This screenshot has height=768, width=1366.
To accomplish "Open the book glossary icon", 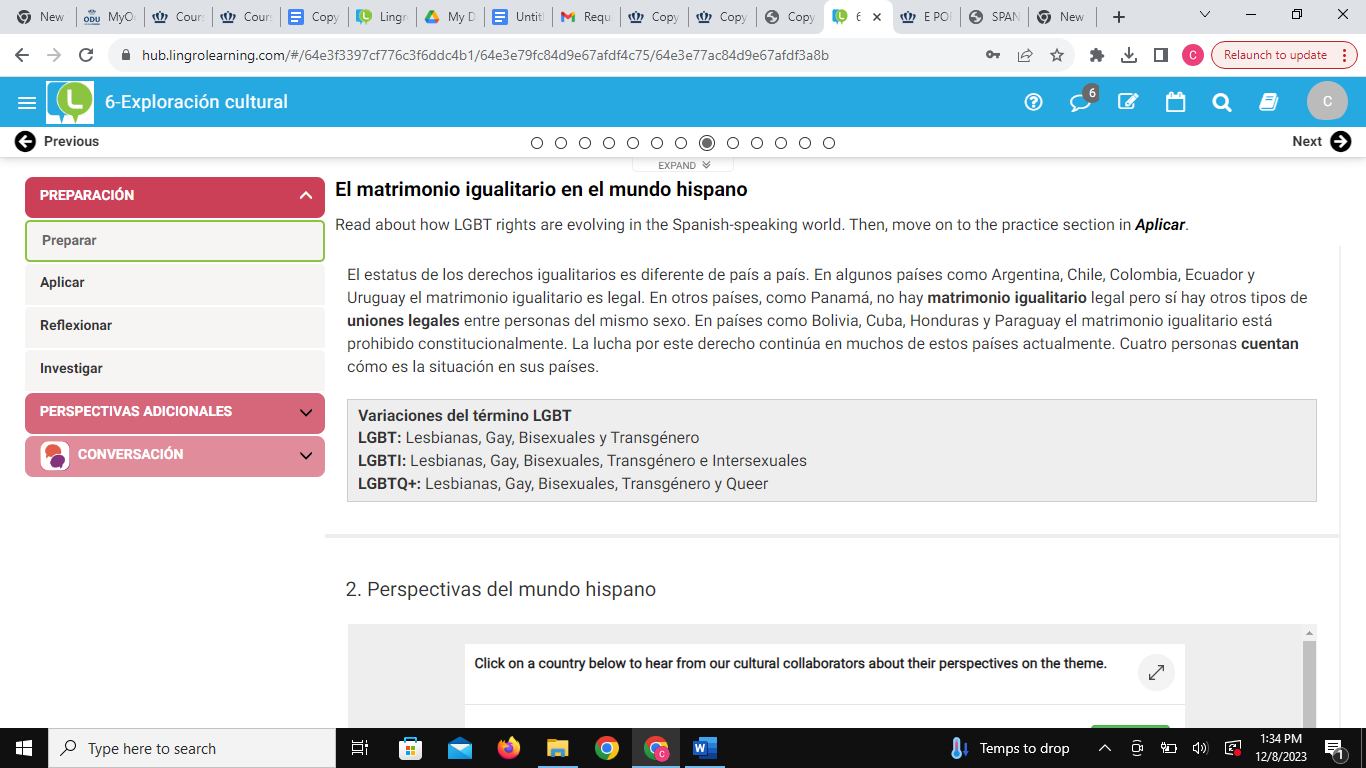I will 1269,102.
